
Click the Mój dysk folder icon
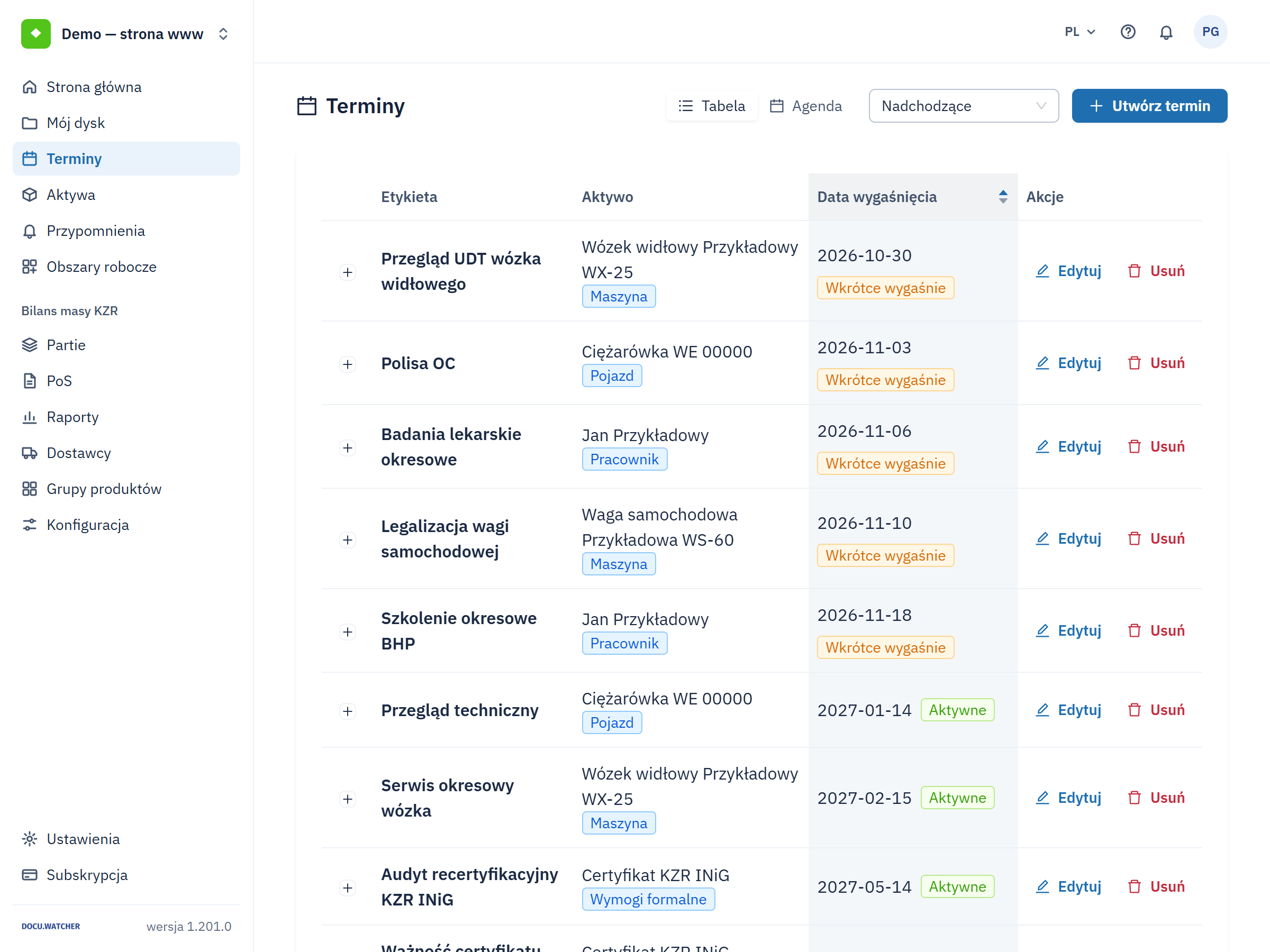pos(29,123)
